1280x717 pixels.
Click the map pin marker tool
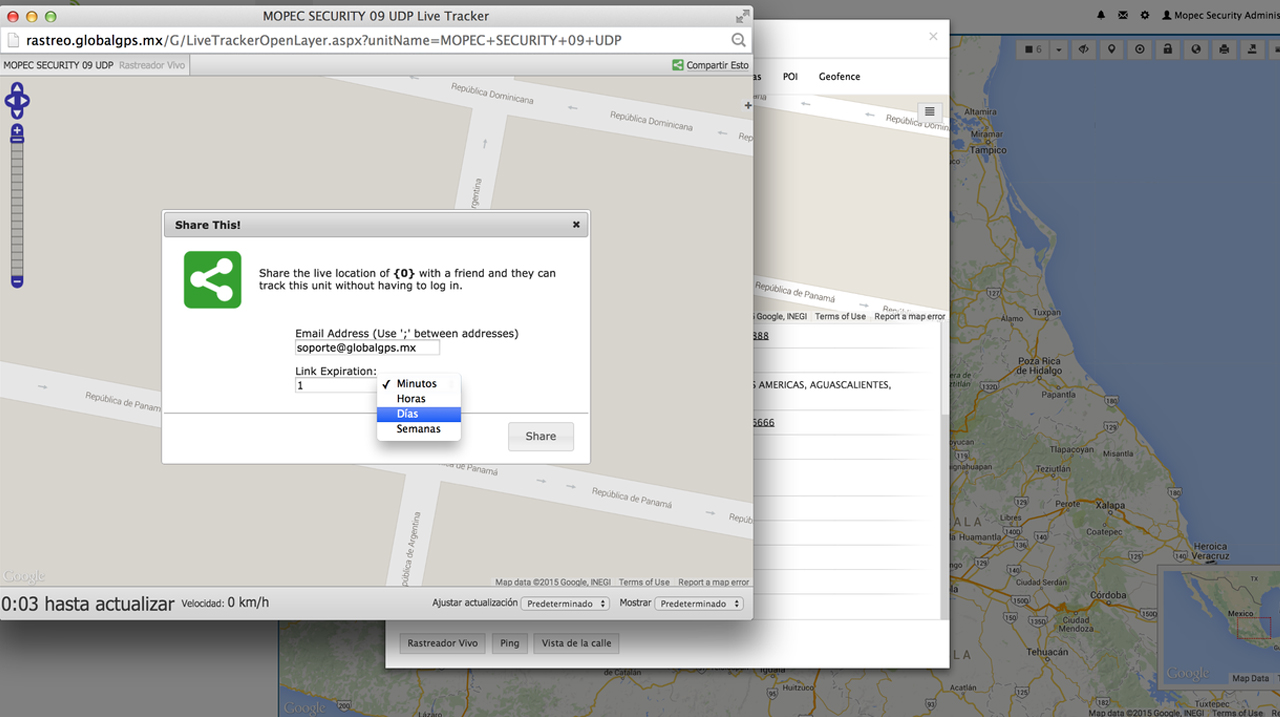1112,50
